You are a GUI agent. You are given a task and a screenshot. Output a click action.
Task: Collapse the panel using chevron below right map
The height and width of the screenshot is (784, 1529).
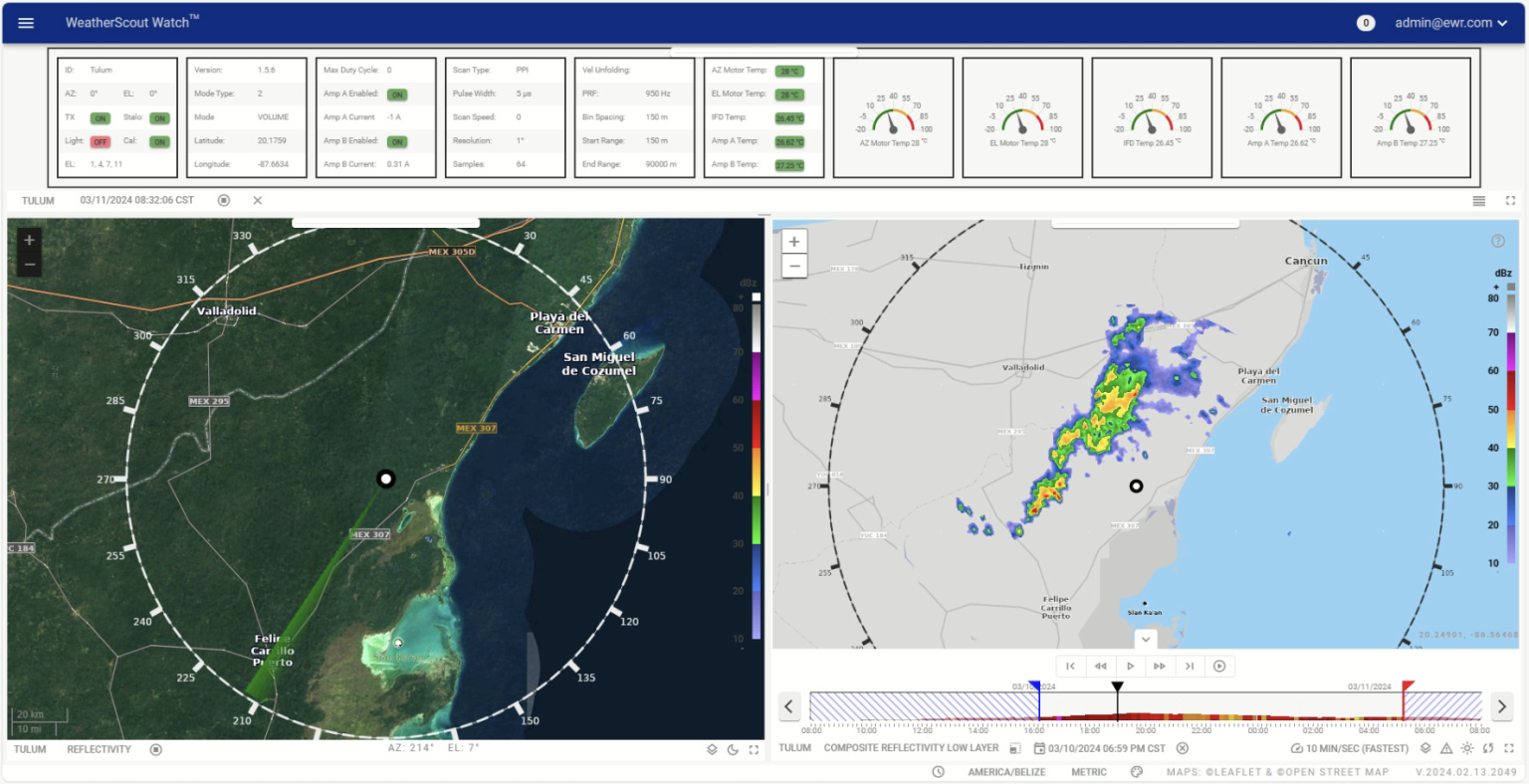tap(1145, 639)
